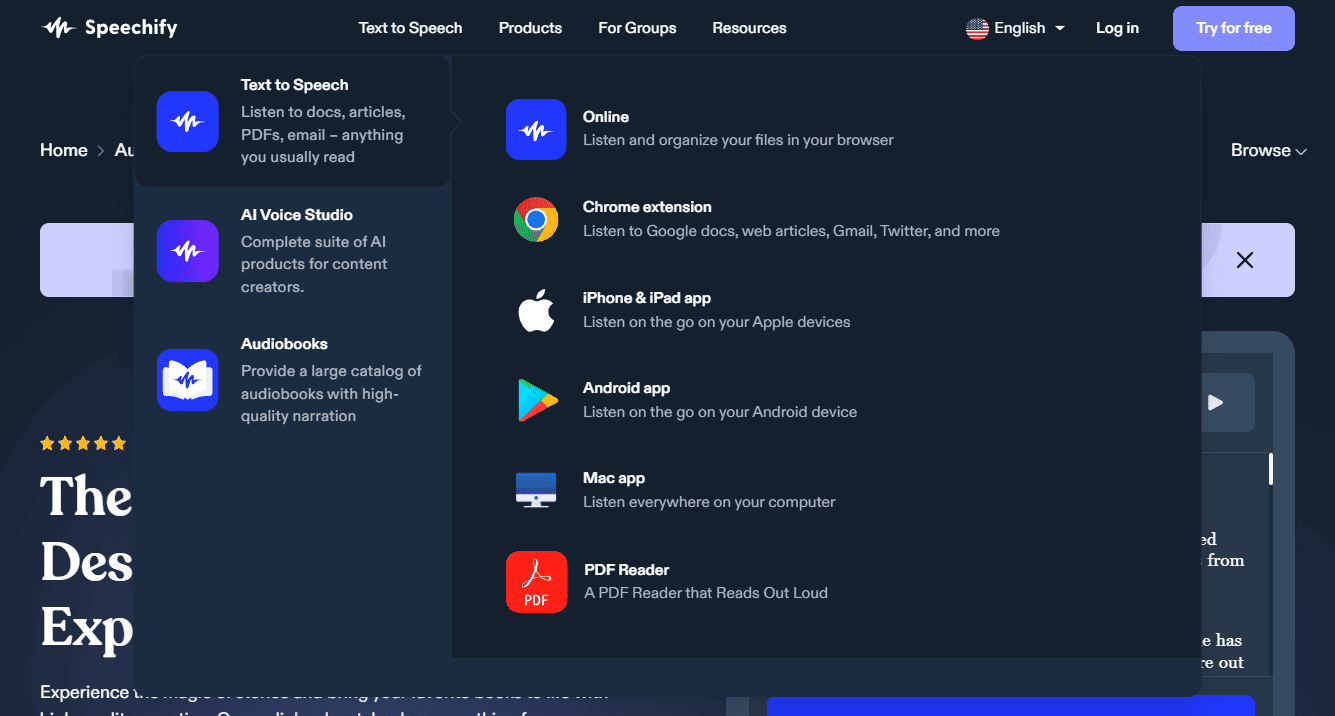1335x716 pixels.
Task: Click the Log in link
Action: pyautogui.click(x=1117, y=28)
